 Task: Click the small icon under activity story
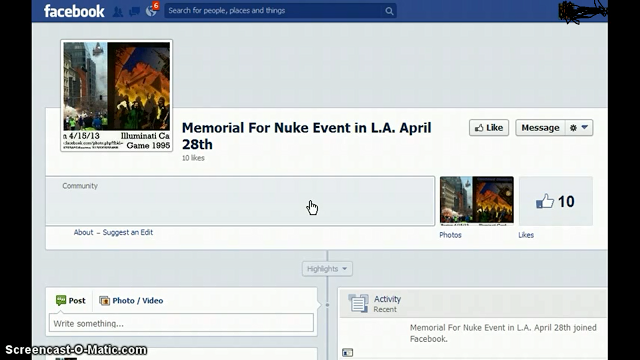click(347, 352)
